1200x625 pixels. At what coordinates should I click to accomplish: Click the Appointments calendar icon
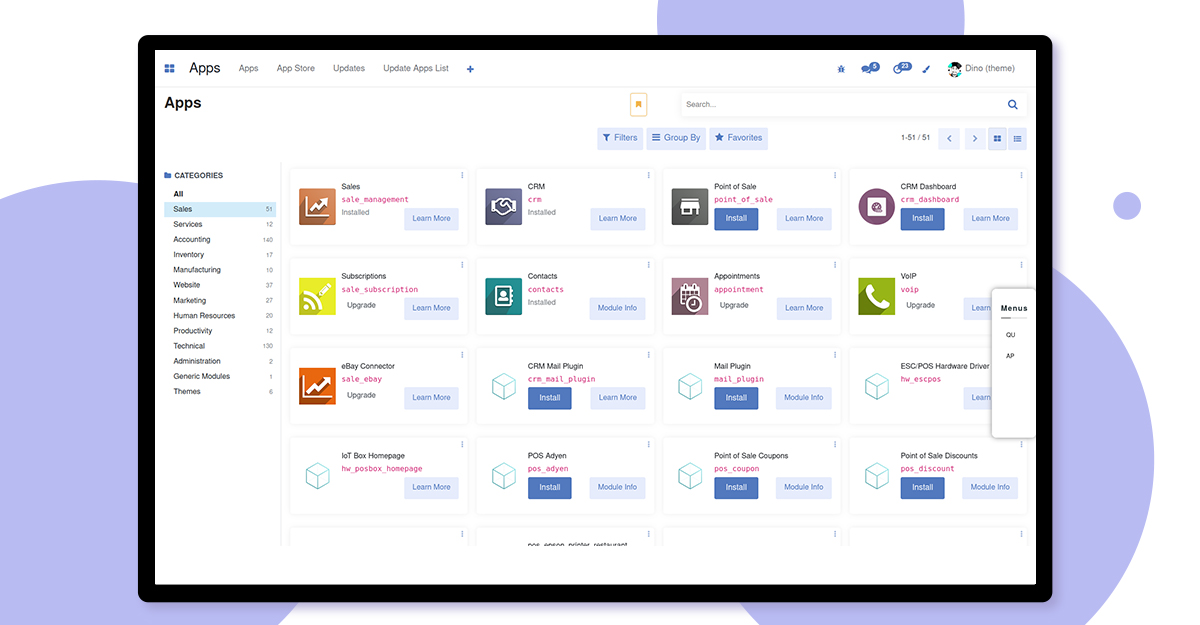pyautogui.click(x=690, y=297)
